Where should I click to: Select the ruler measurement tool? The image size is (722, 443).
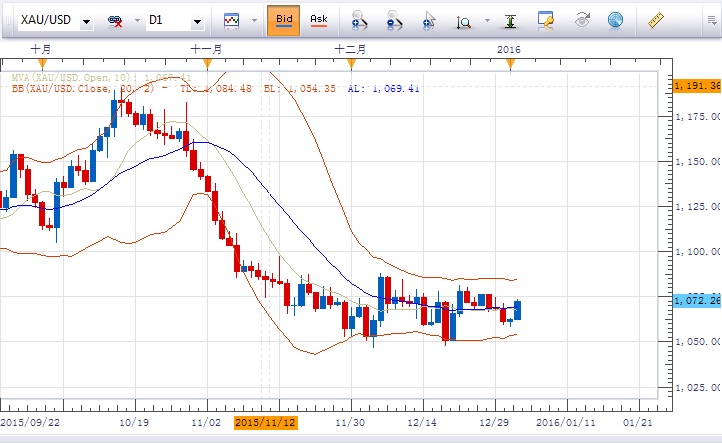click(656, 21)
